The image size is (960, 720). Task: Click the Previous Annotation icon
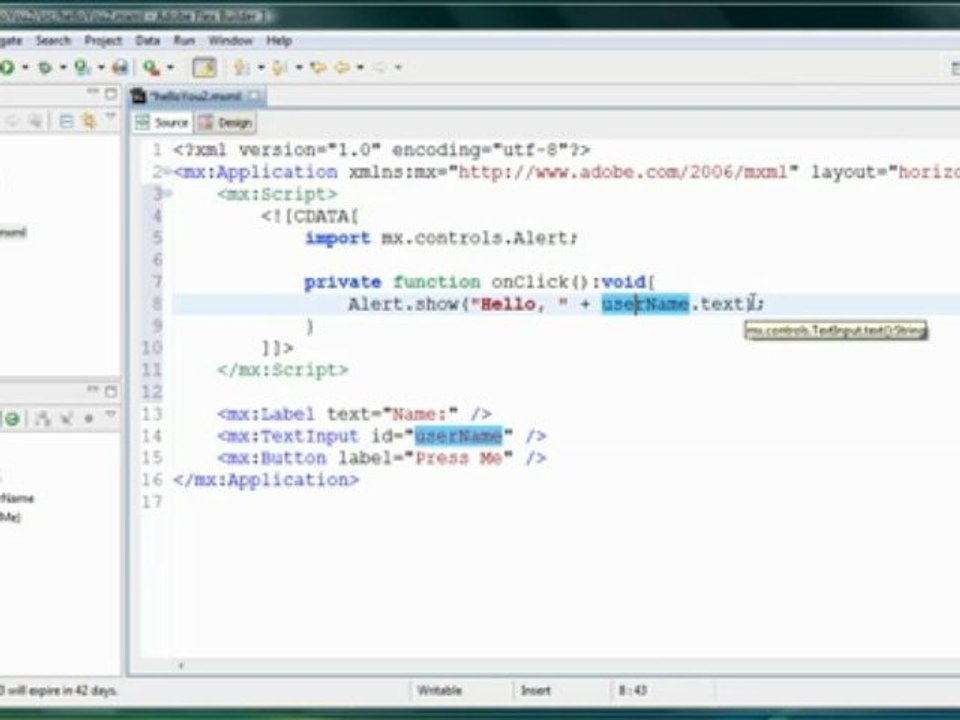pyautogui.click(x=279, y=67)
